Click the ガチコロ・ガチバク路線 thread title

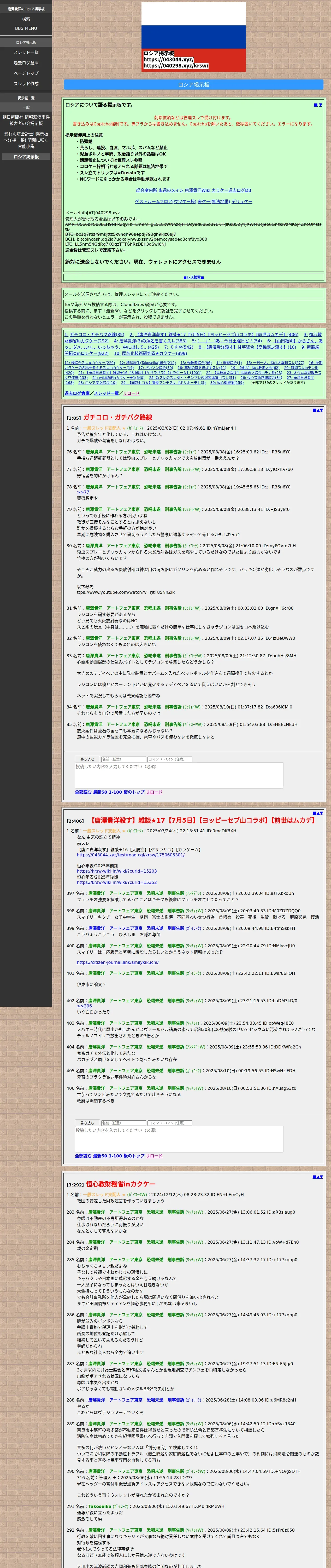(x=117, y=418)
